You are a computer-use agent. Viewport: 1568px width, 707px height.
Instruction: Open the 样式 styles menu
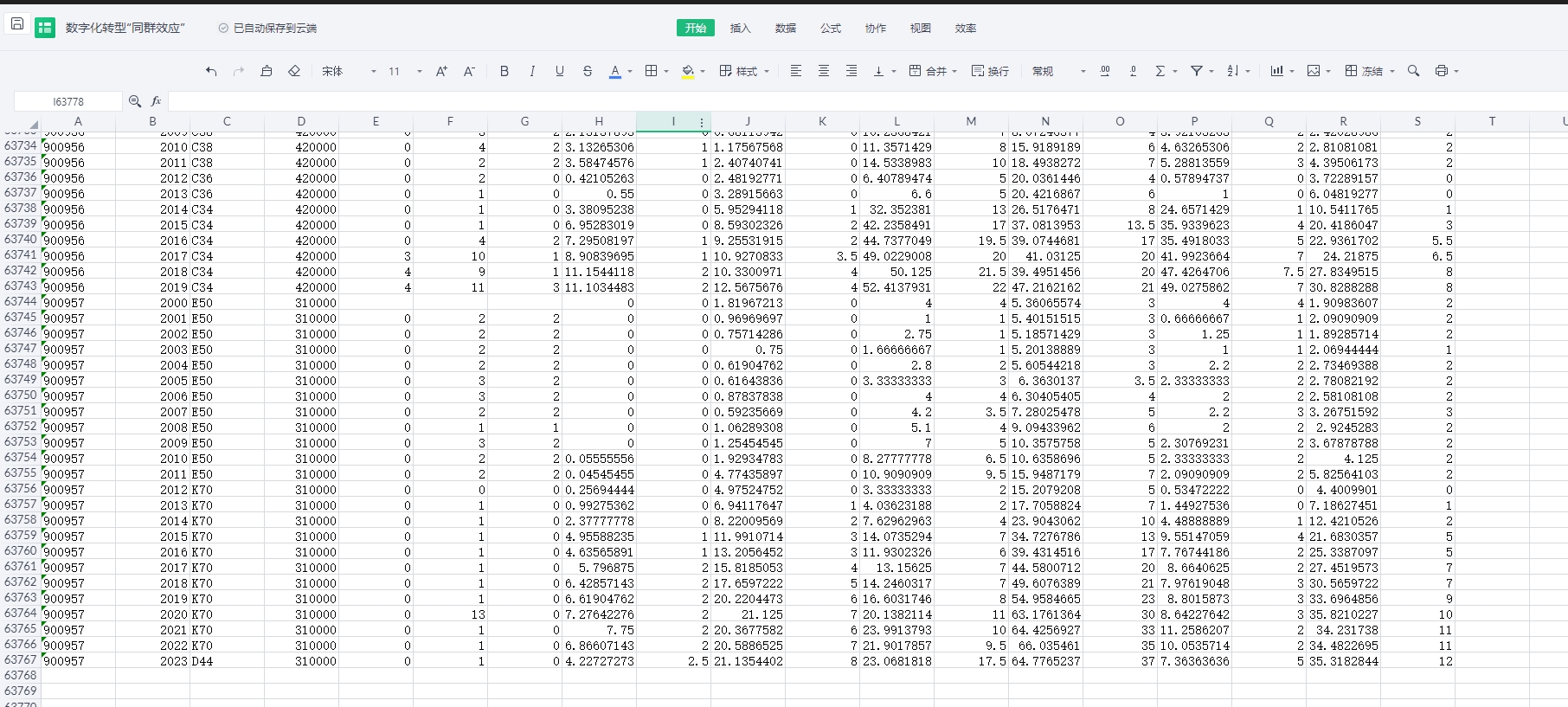tap(744, 71)
